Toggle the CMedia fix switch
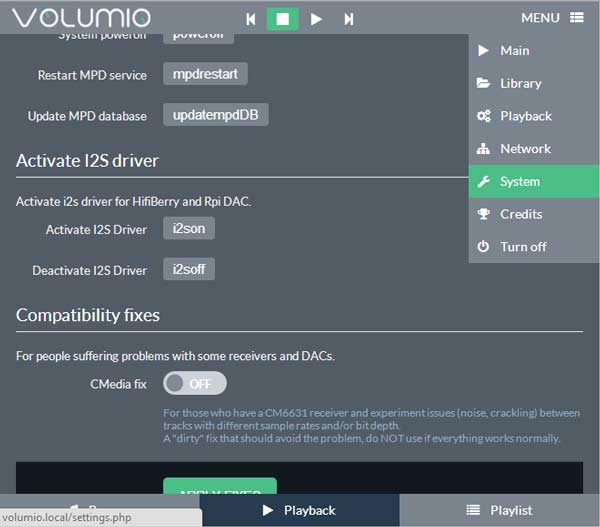 pyautogui.click(x=195, y=383)
